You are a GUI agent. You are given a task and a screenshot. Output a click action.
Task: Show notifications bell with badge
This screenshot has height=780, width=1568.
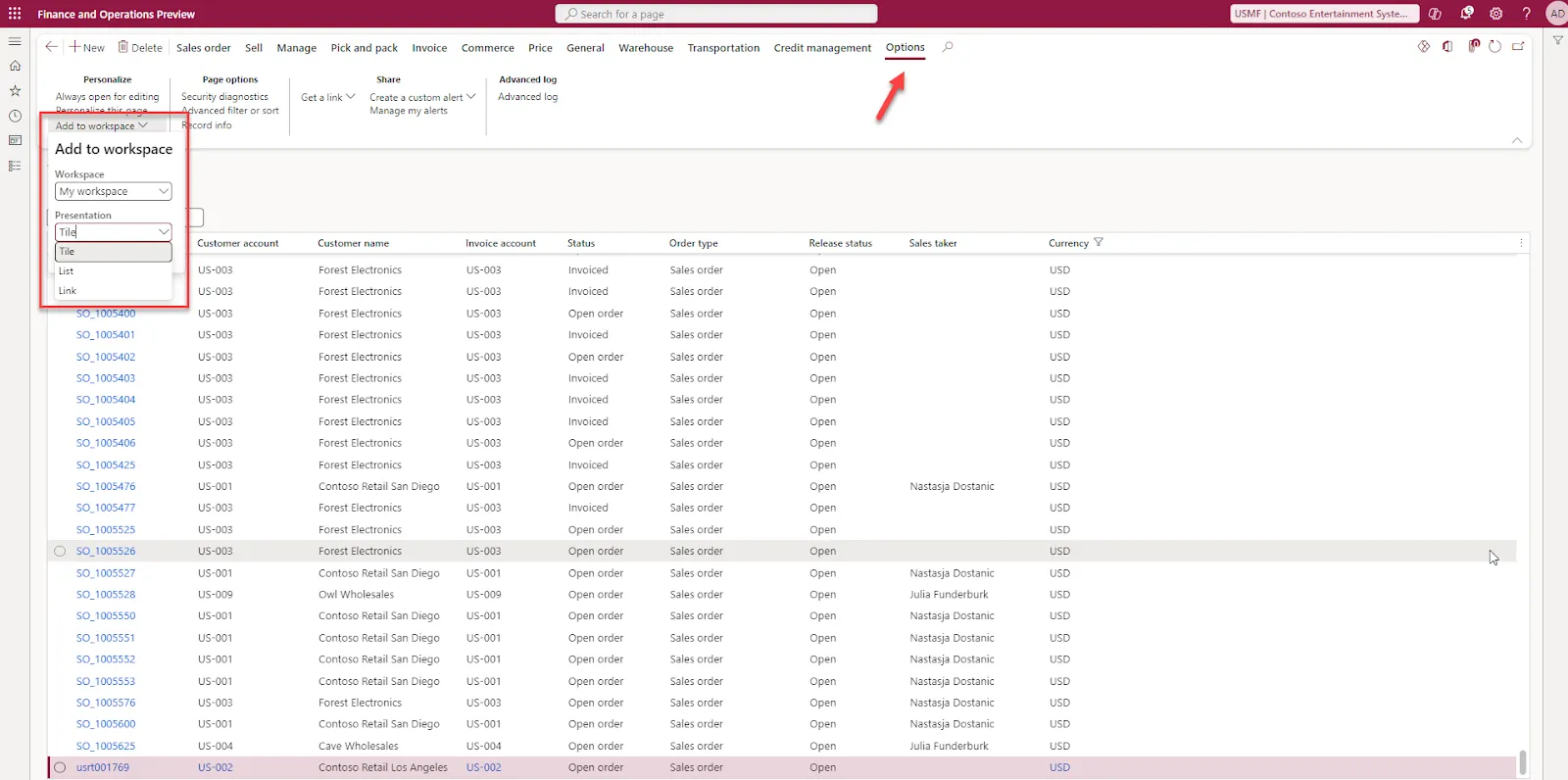[1466, 14]
